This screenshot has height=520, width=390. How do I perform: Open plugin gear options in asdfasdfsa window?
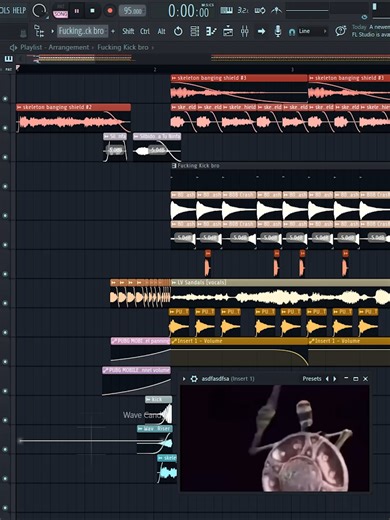194,379
